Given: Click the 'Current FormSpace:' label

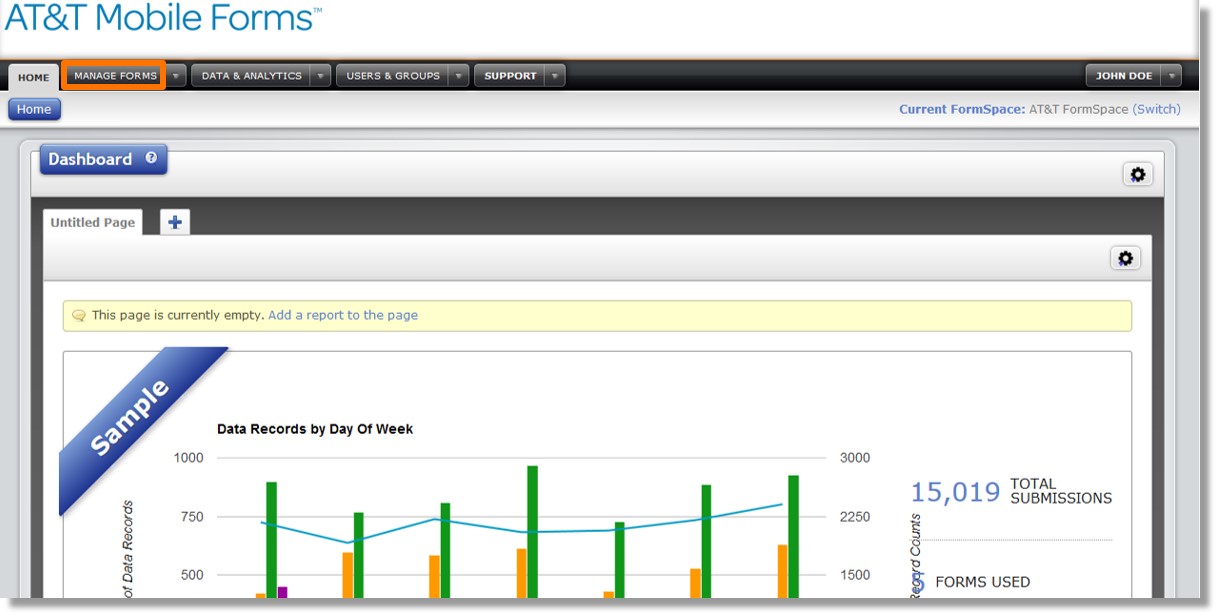Looking at the screenshot, I should click(x=962, y=109).
